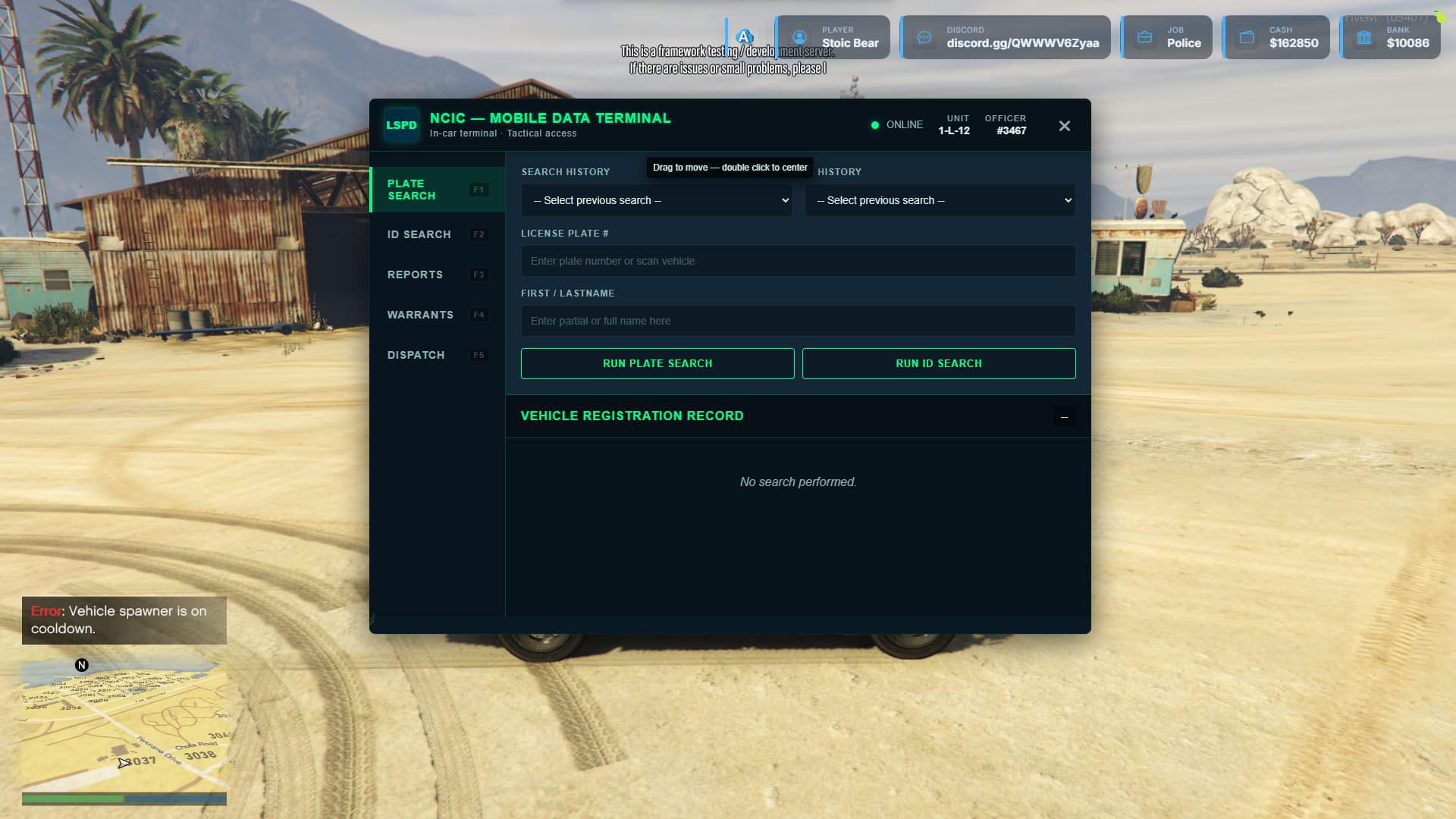
Task: Click the vehicle spawner cooldown error notification
Action: [x=124, y=620]
